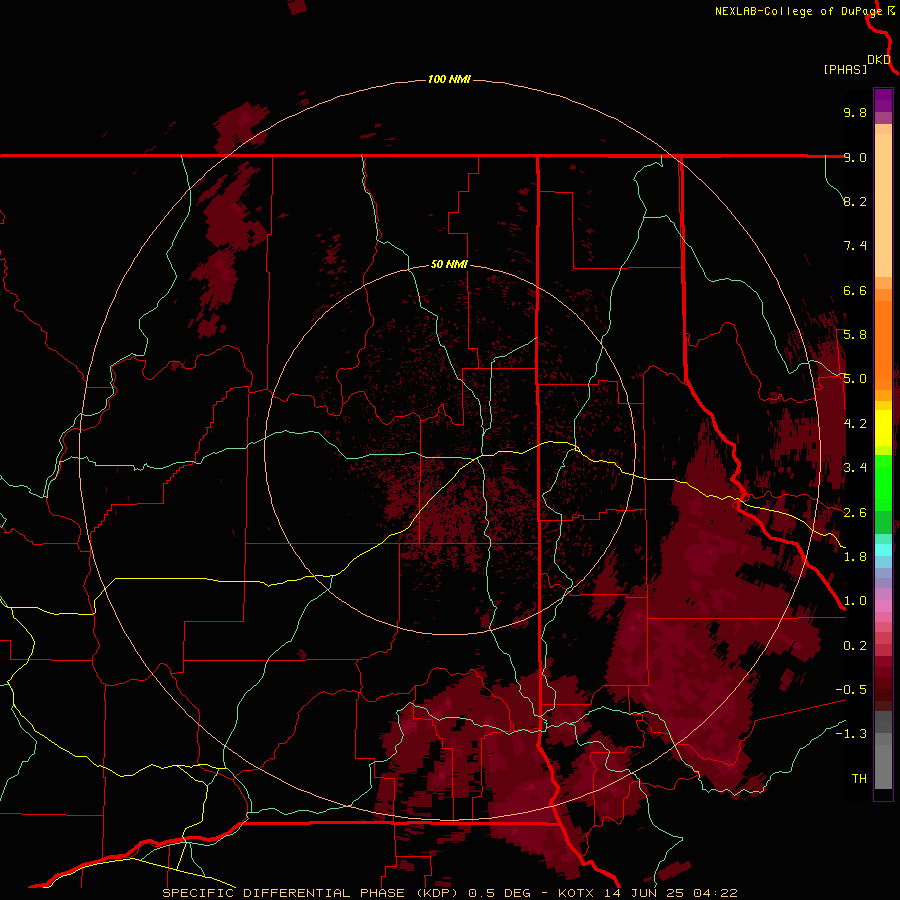Screen dimensions: 900x900
Task: Click the DKD label above the legend
Action: (879, 60)
